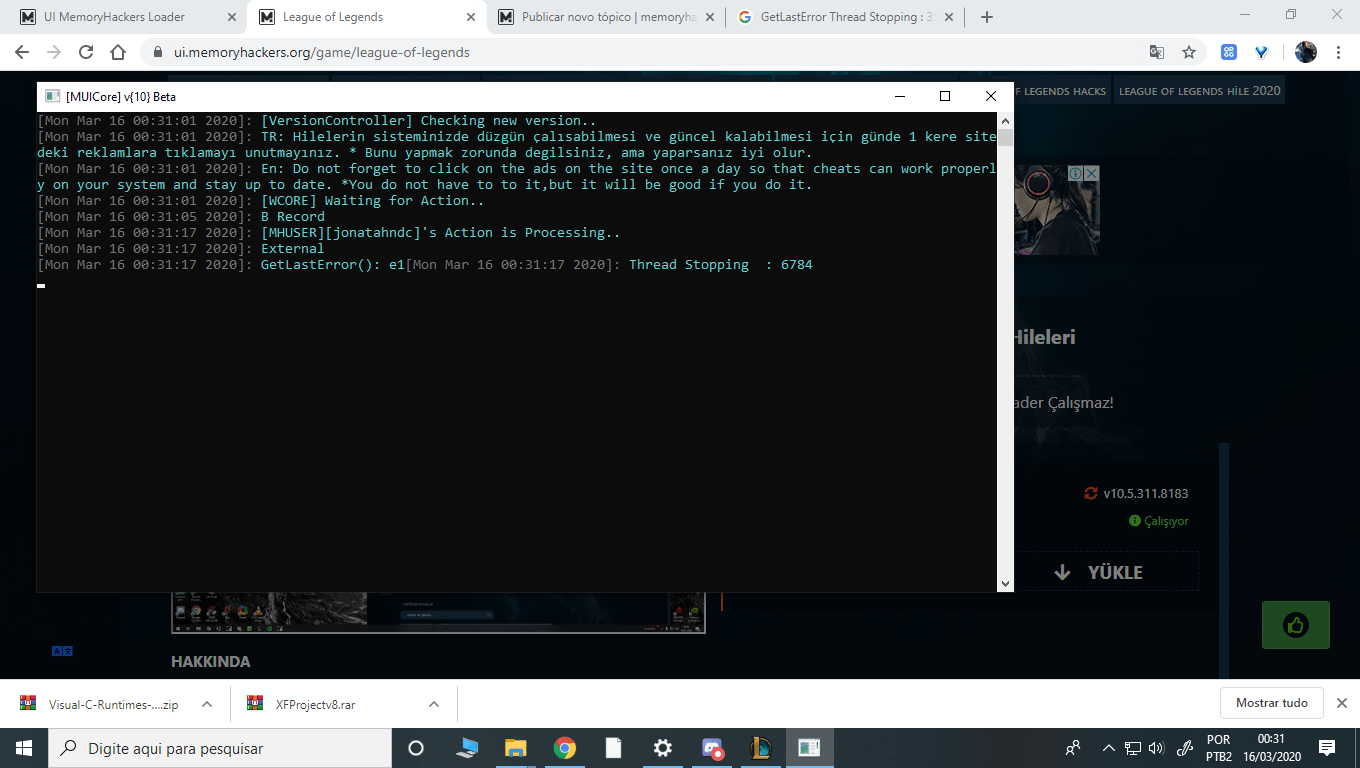
Task: Open the computer icon app in taskbar
Action: 467,748
